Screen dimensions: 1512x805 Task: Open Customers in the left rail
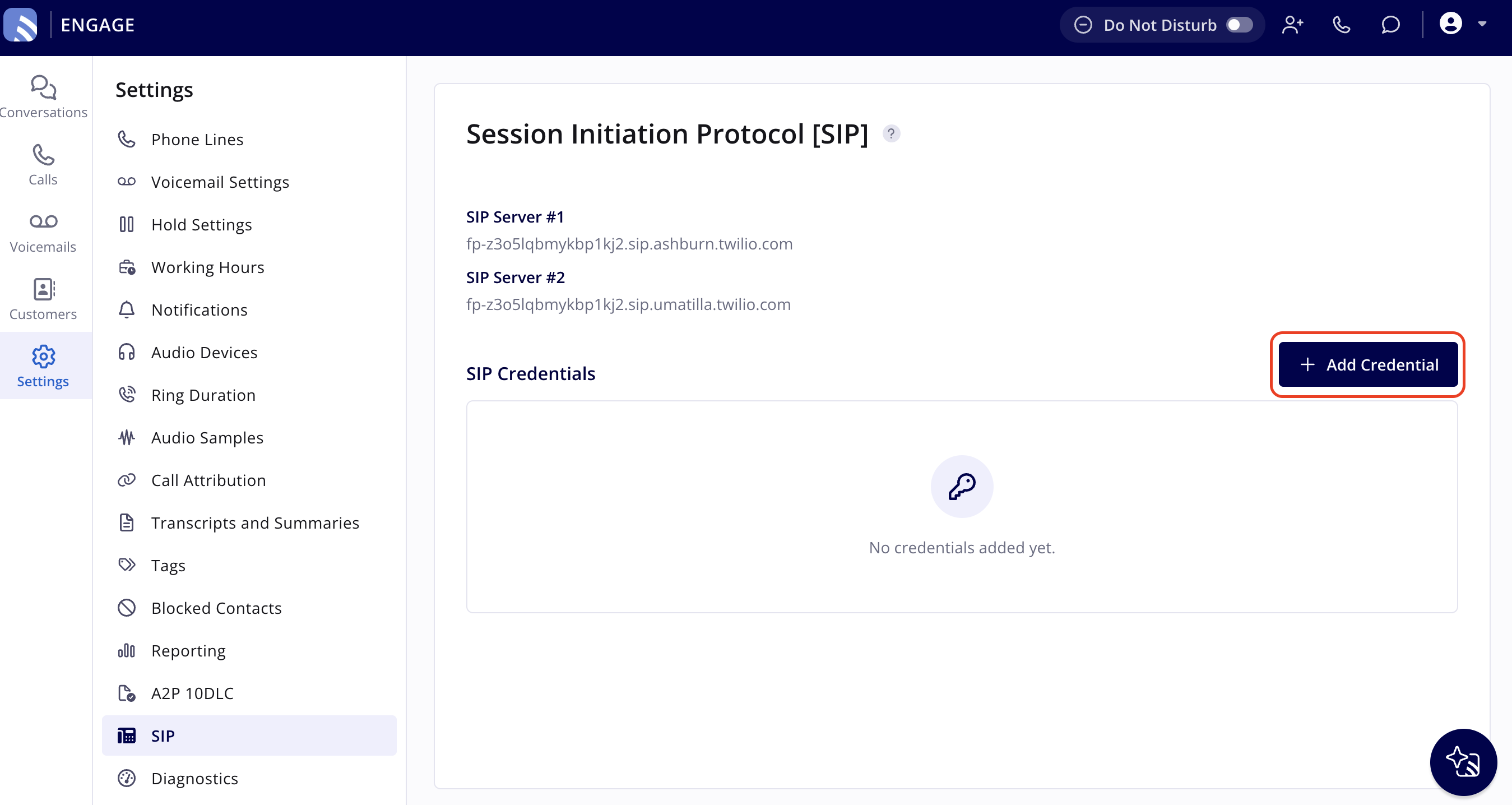click(44, 299)
